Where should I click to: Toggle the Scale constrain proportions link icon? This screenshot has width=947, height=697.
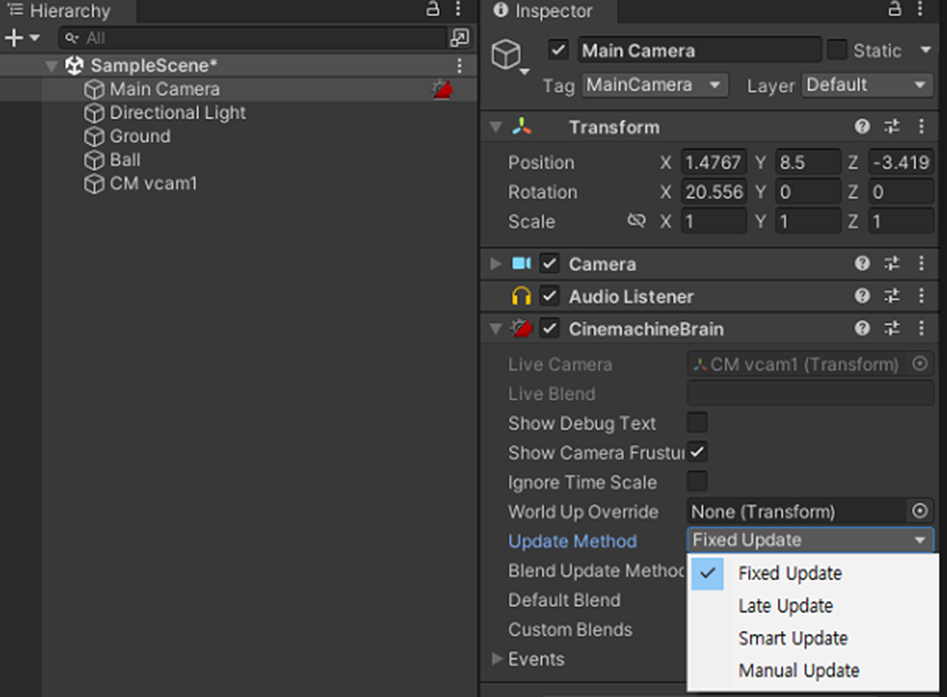pos(637,221)
